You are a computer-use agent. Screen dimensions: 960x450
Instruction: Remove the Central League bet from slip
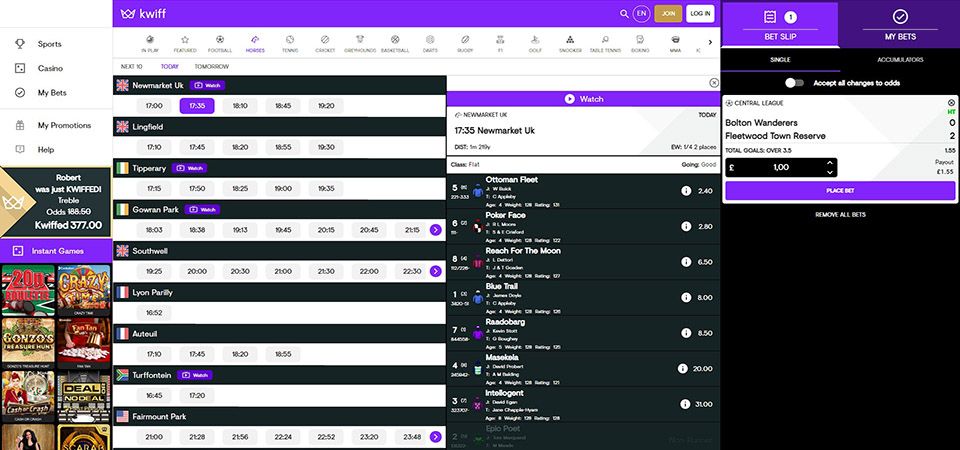pyautogui.click(x=951, y=103)
